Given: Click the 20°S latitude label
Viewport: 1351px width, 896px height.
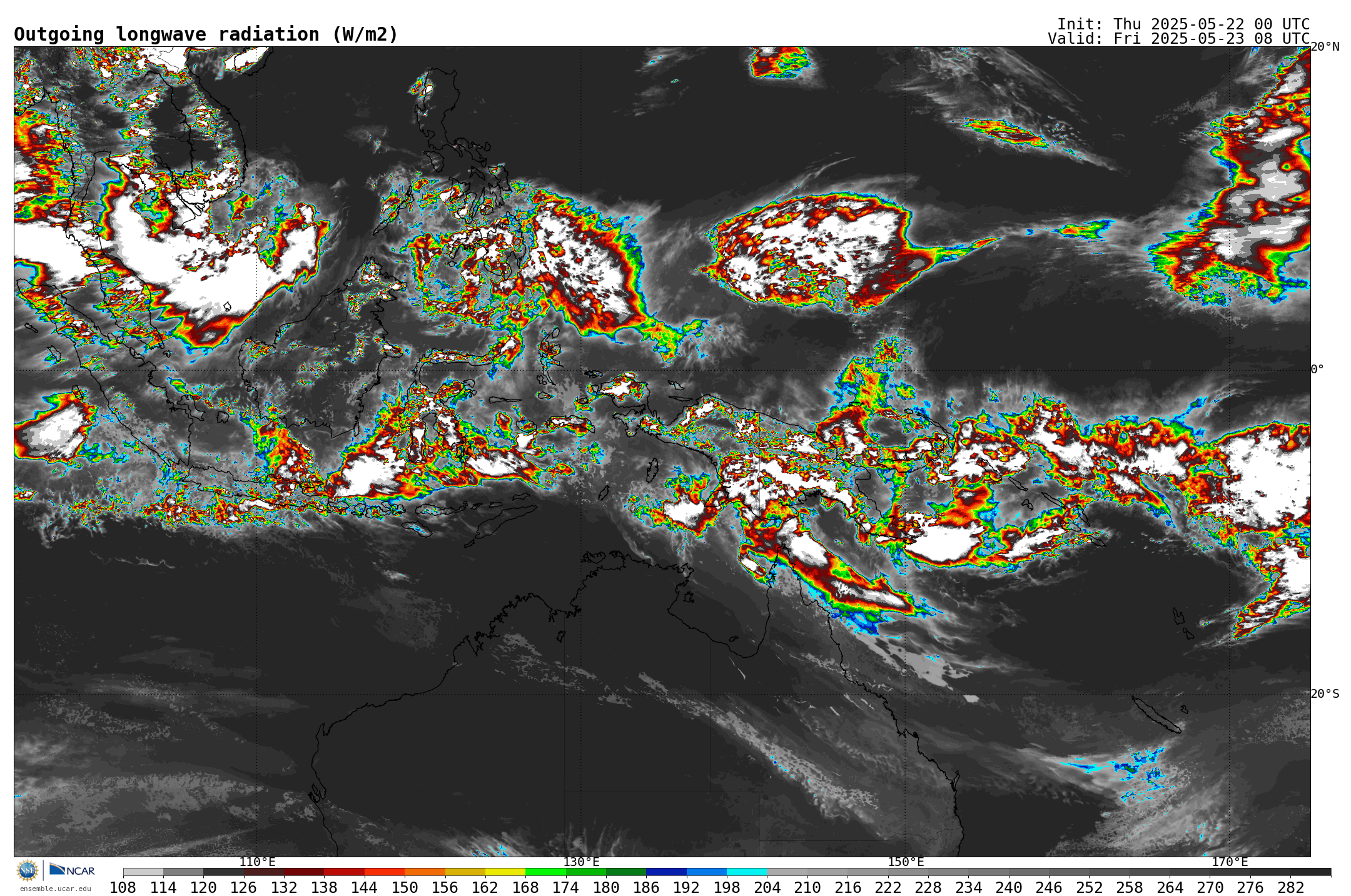Looking at the screenshot, I should click(1325, 694).
